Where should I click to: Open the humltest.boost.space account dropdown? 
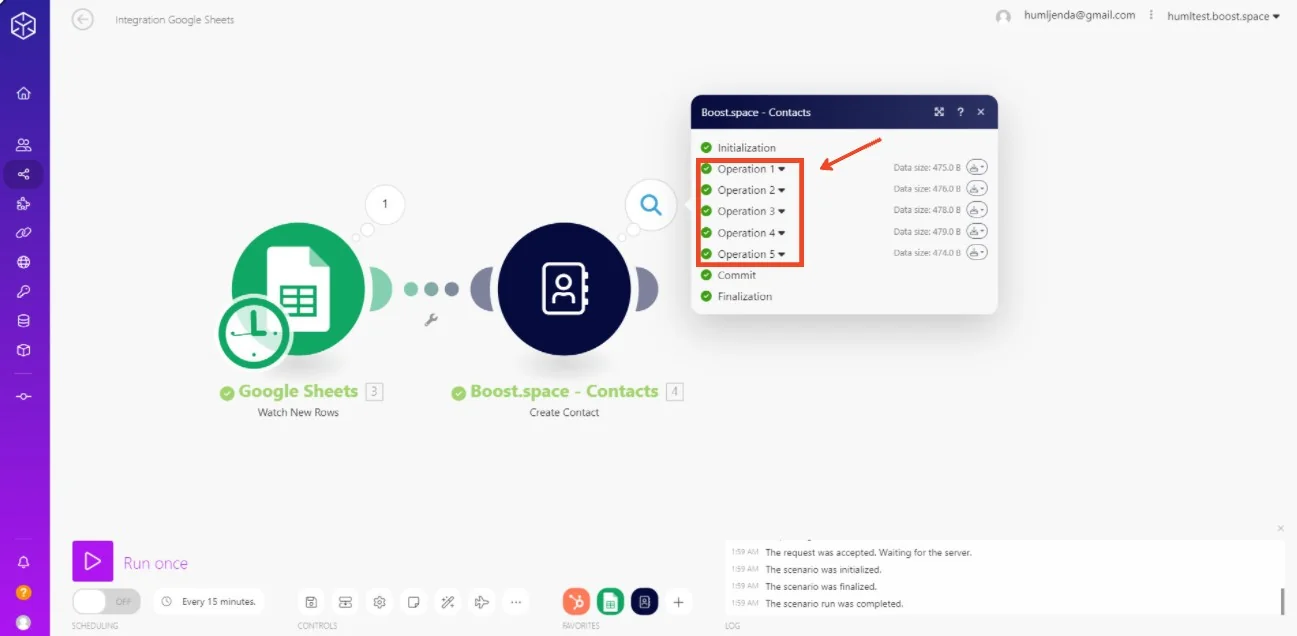(1223, 16)
